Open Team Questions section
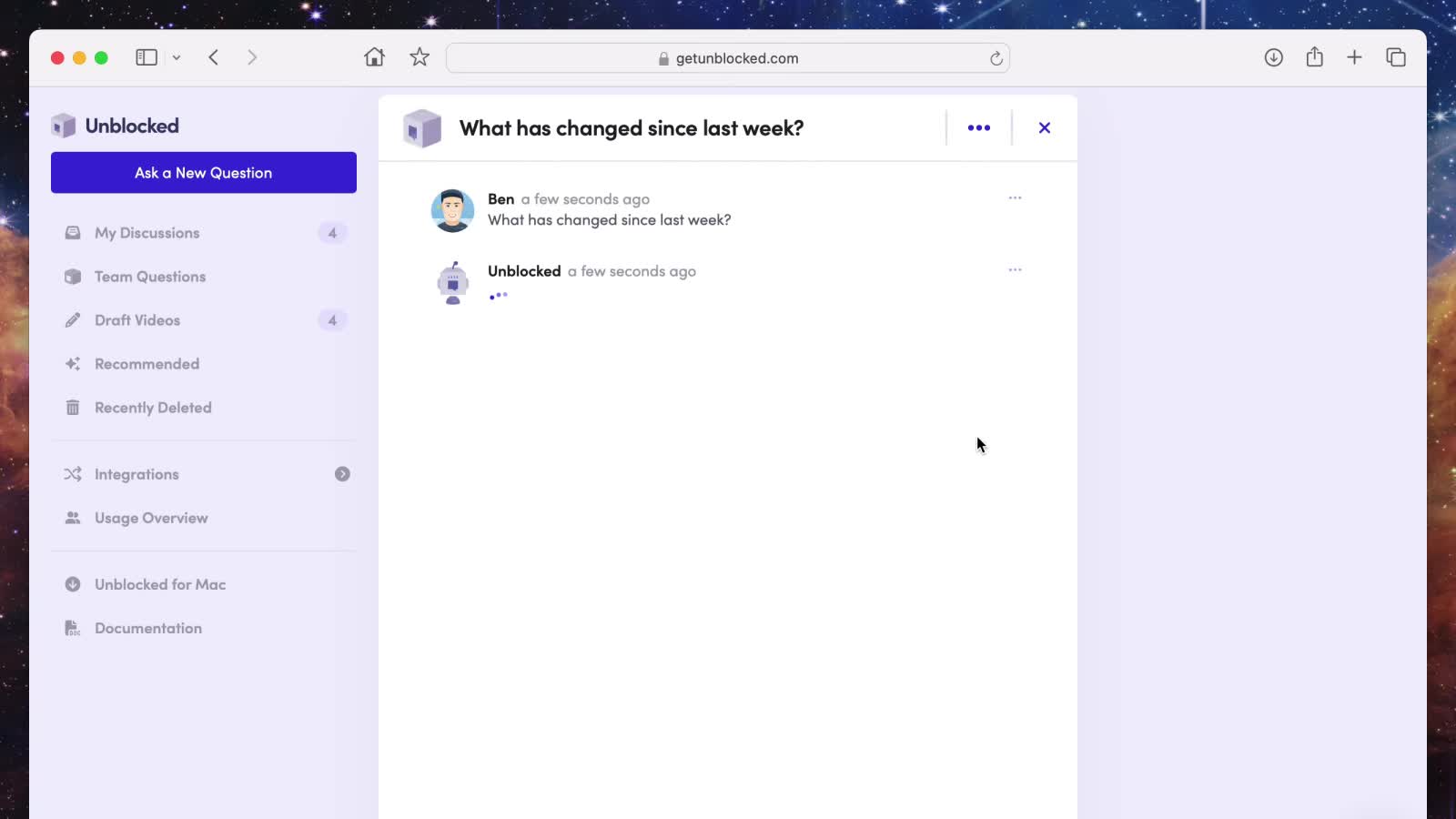The width and height of the screenshot is (1456, 819). 150,277
